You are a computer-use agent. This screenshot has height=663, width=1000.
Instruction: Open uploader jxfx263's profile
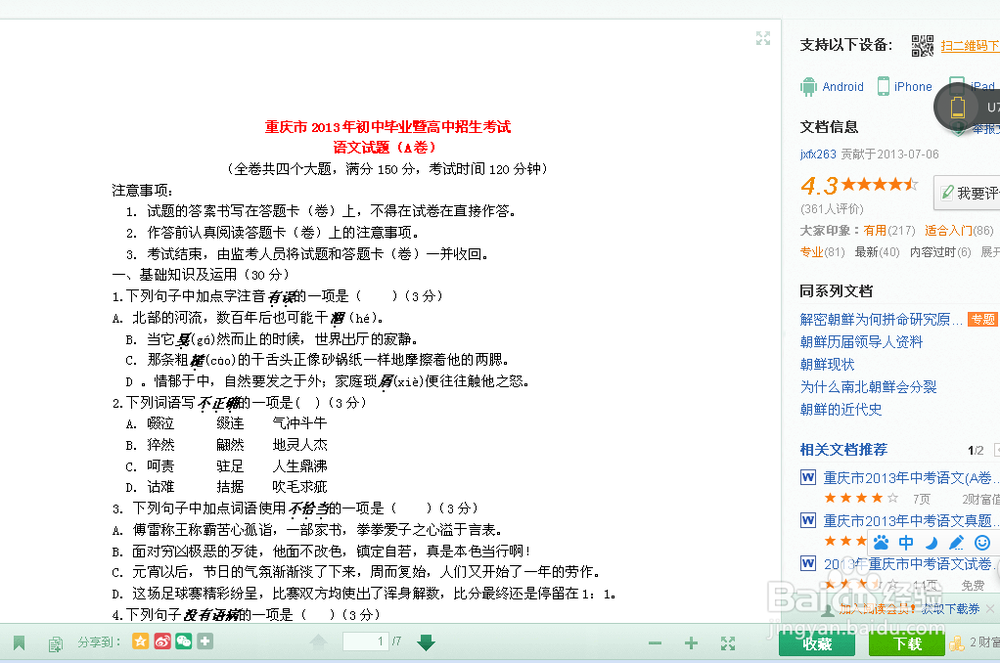pos(818,153)
